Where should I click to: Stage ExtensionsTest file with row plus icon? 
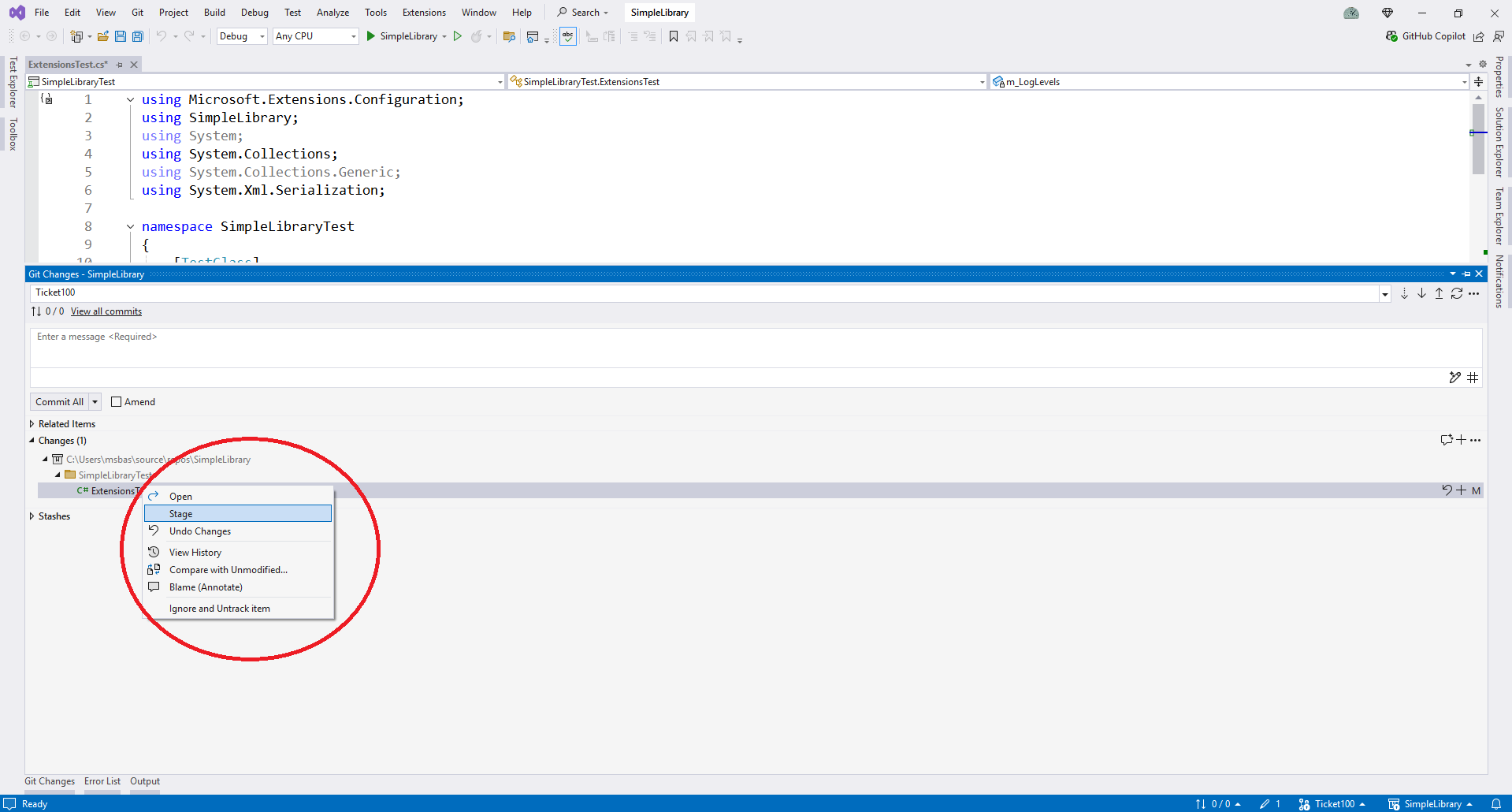pos(1462,490)
